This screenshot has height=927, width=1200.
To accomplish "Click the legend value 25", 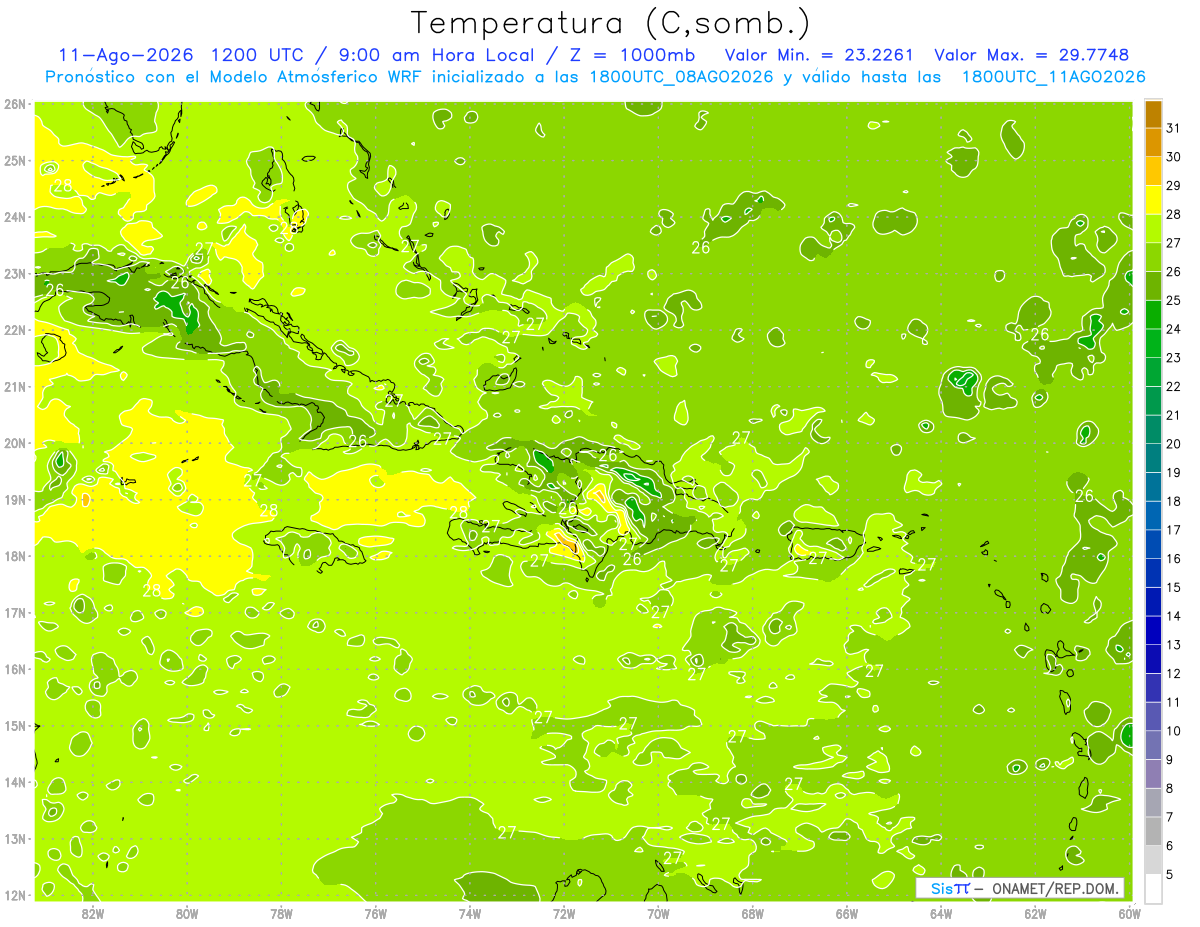I will 1174,300.
